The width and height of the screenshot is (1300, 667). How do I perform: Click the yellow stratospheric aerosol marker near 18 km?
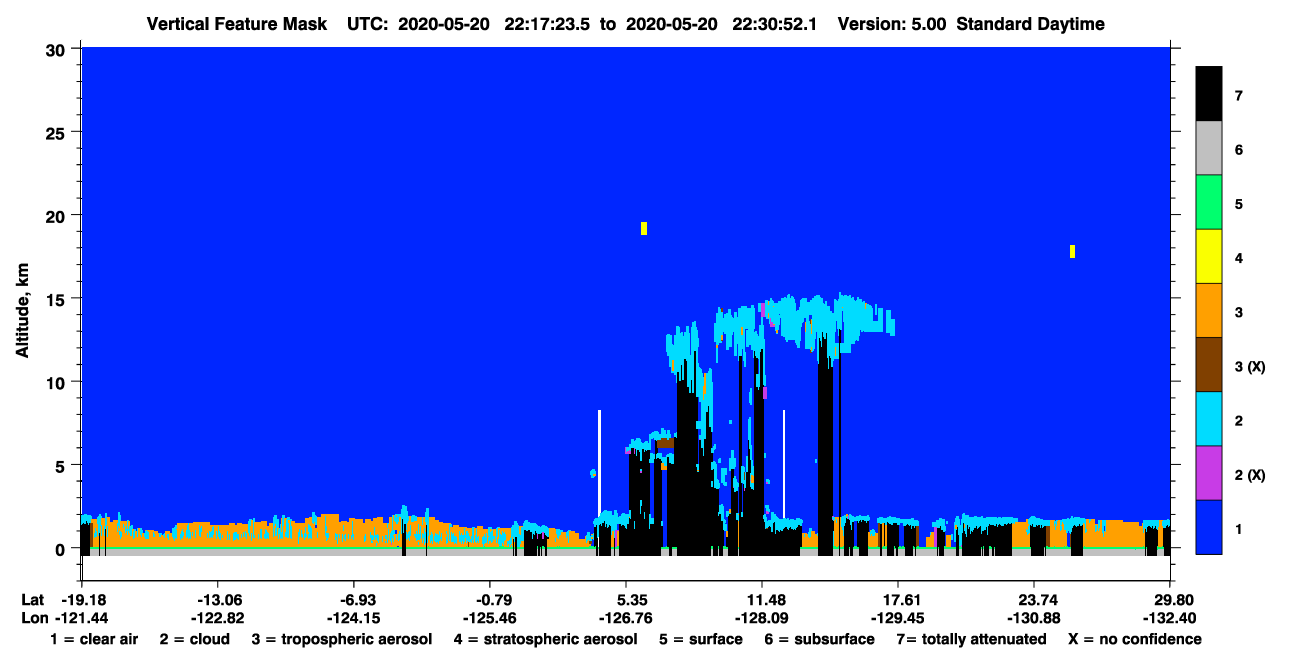pos(1072,251)
